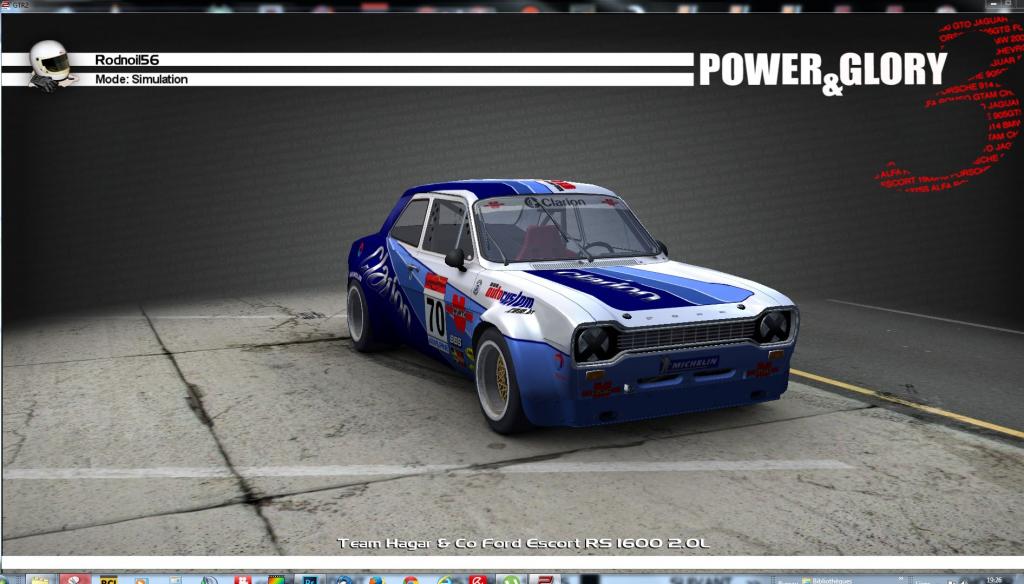Viewport: 1024px width, 584px height.
Task: Click the white helmet driver avatar
Action: click(x=51, y=65)
